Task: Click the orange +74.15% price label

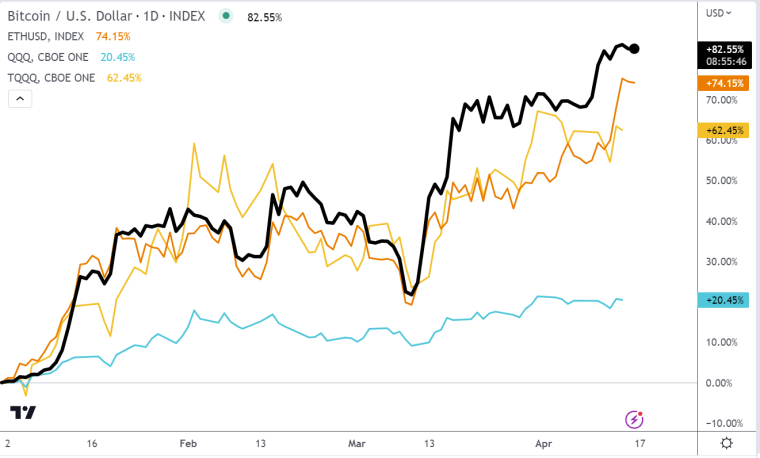Action: tap(723, 84)
